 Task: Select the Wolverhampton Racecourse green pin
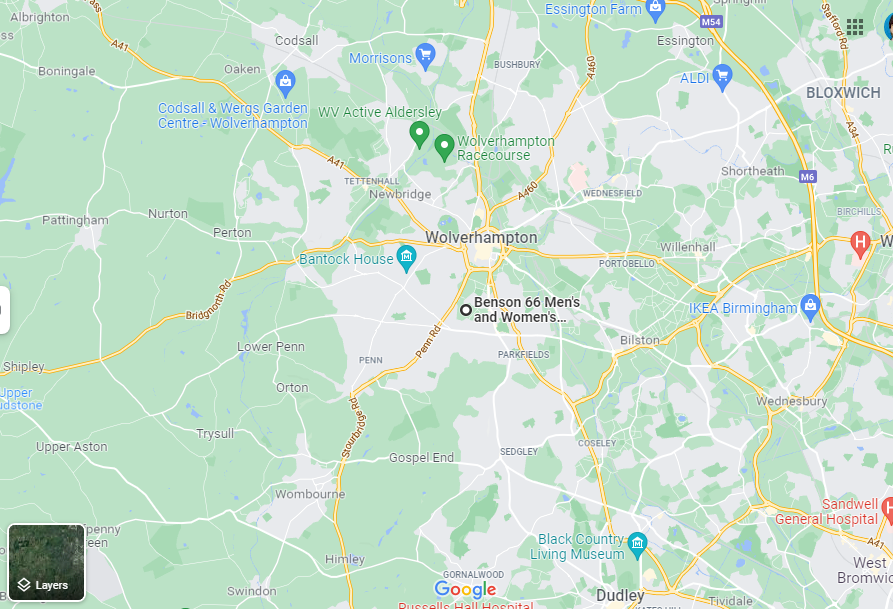(444, 147)
